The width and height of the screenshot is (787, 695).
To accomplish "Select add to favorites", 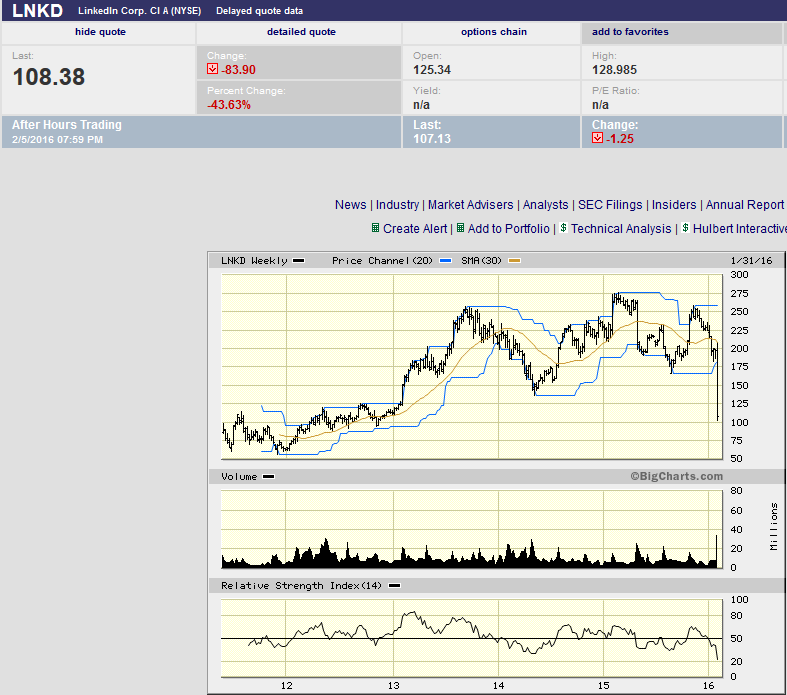I will coord(630,32).
